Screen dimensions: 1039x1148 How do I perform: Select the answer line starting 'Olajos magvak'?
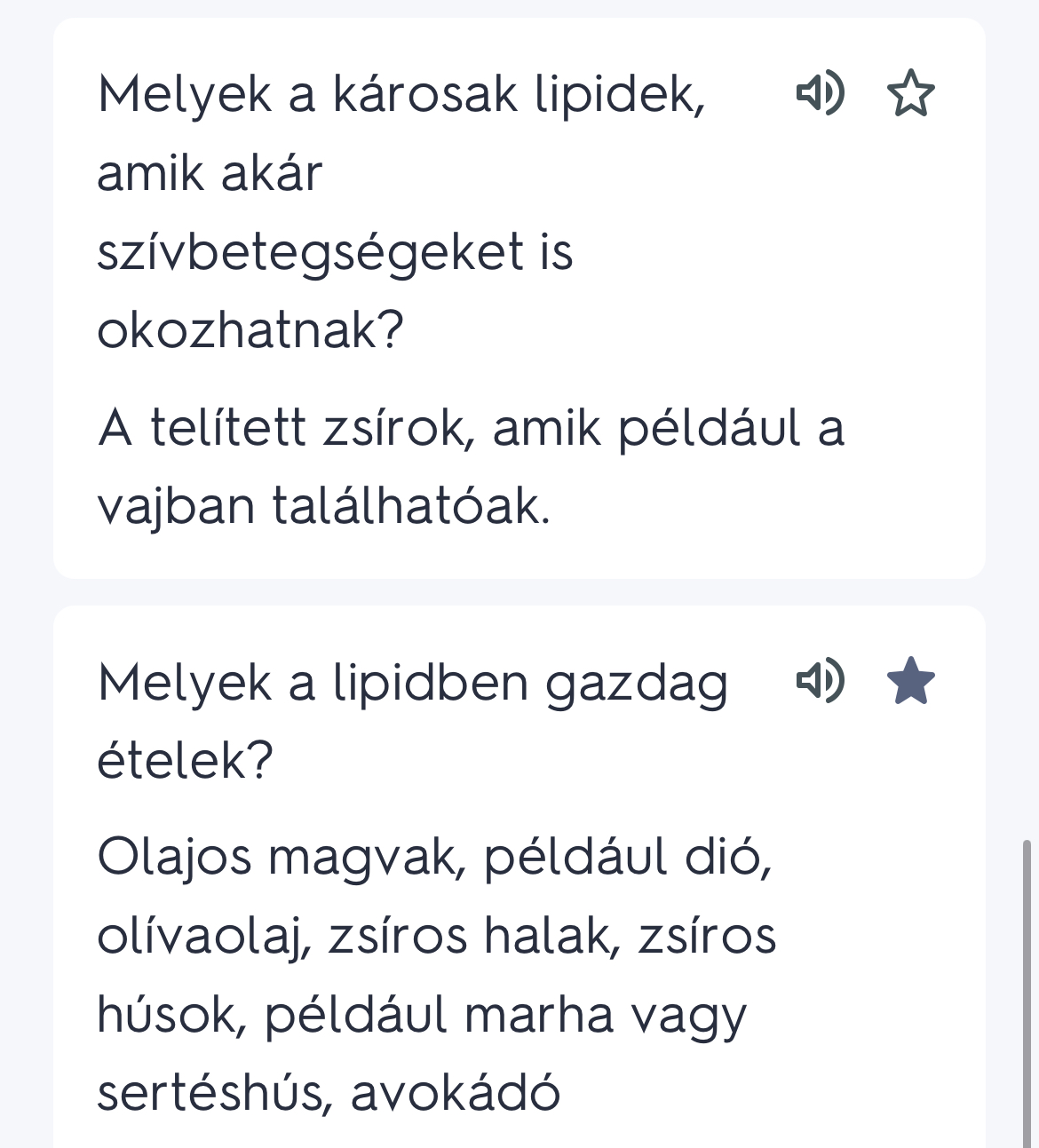click(x=435, y=858)
